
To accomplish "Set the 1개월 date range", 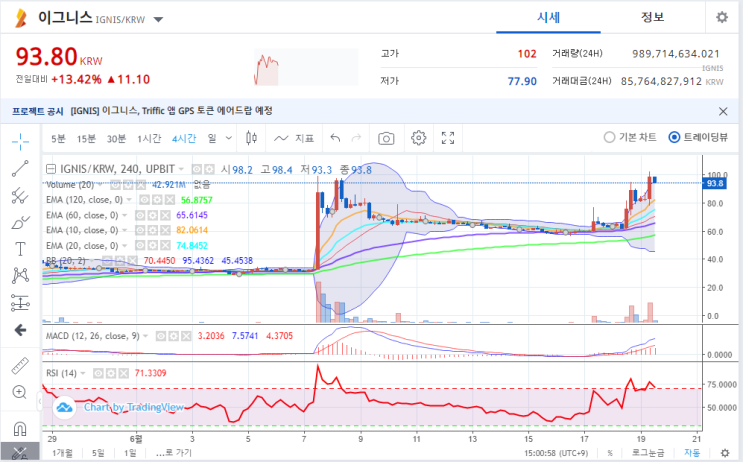I will click(x=62, y=453).
